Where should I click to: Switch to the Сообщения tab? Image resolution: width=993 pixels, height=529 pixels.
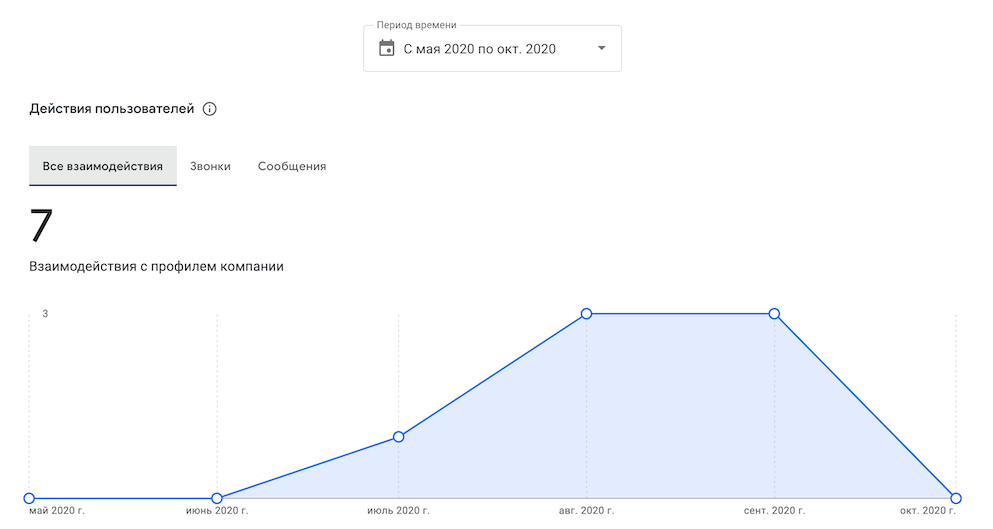click(292, 166)
